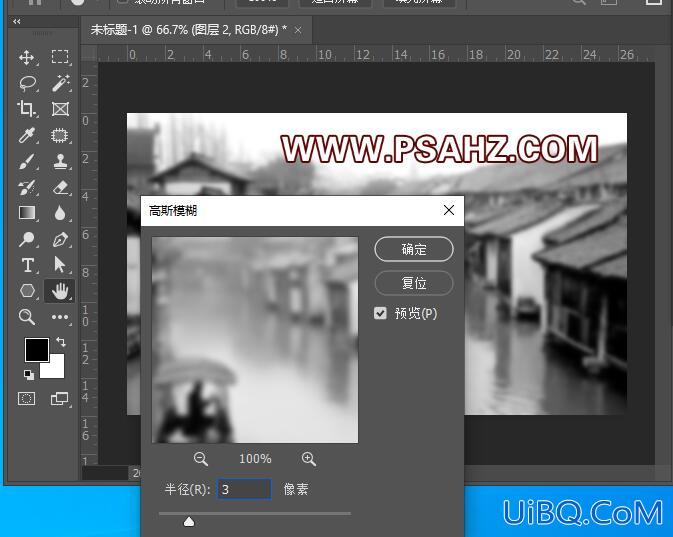Select the Eraser tool

pos(61,188)
